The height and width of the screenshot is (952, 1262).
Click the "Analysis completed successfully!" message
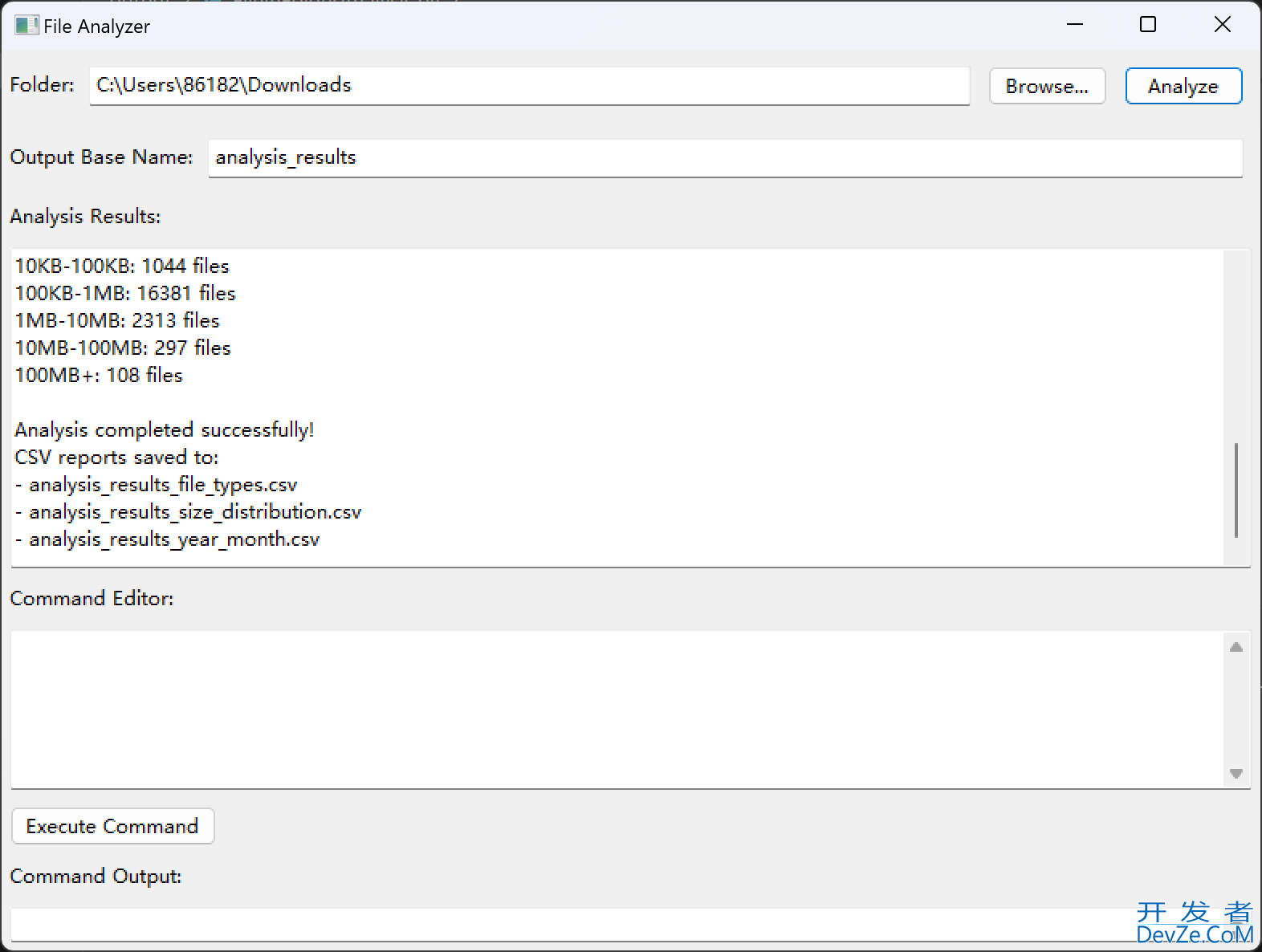coord(164,430)
